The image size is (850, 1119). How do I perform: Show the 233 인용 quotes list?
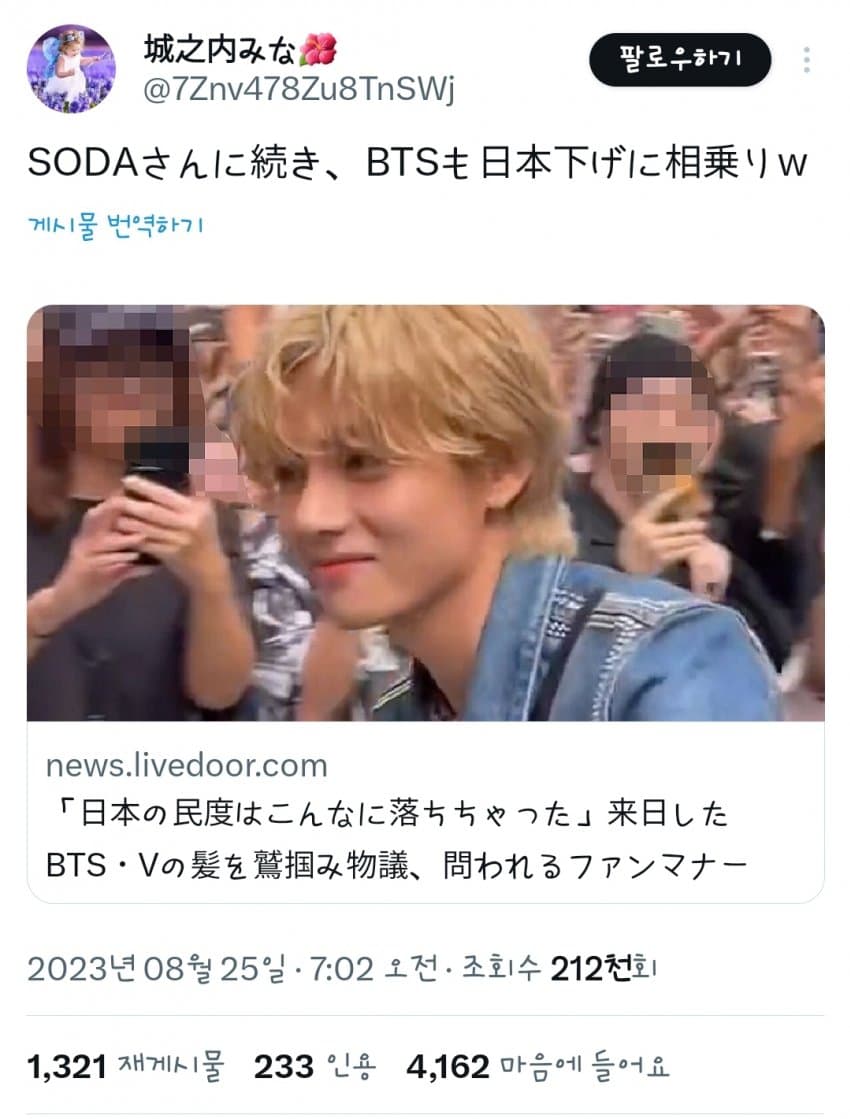point(315,1066)
